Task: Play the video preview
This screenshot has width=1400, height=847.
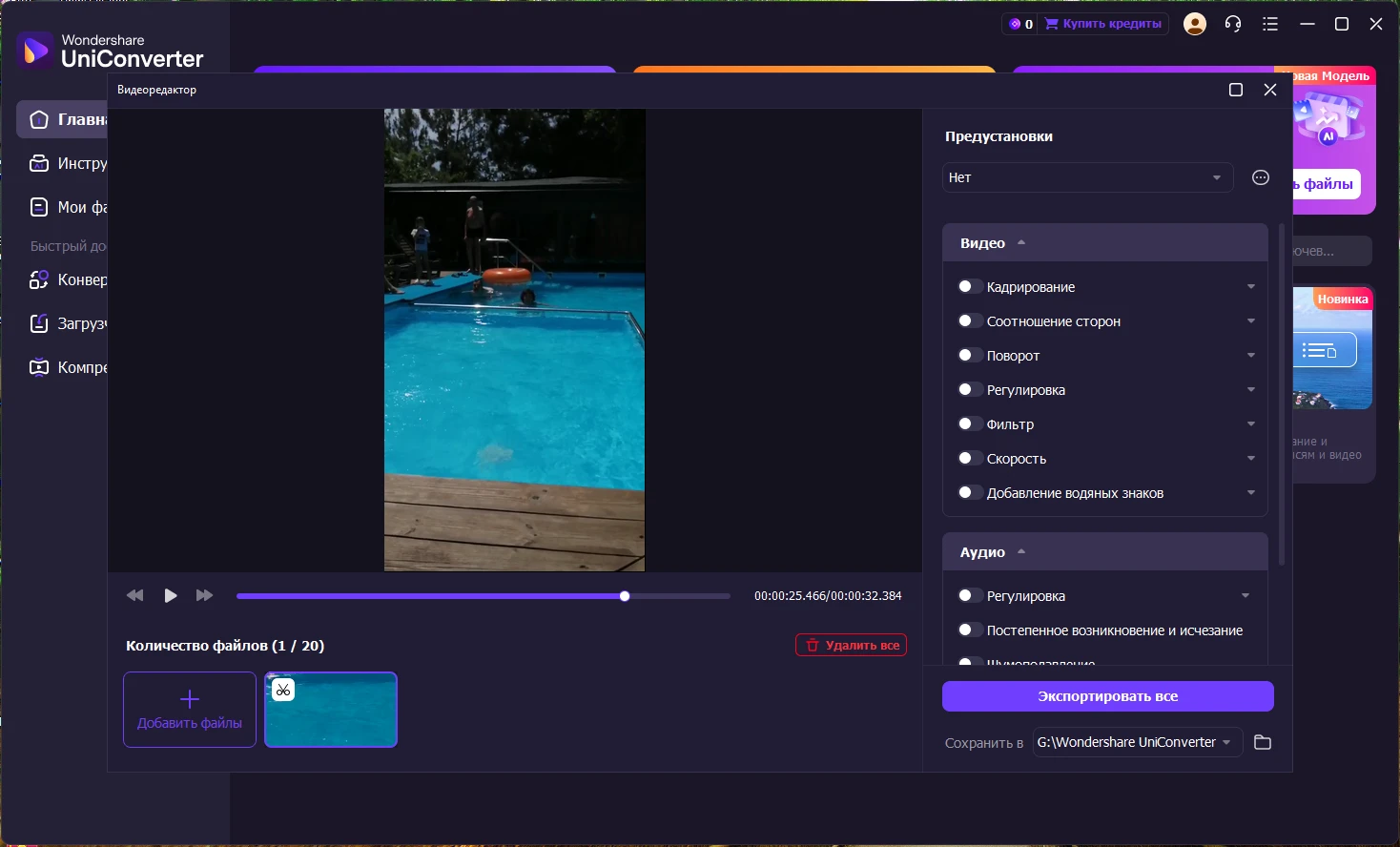Action: [171, 595]
